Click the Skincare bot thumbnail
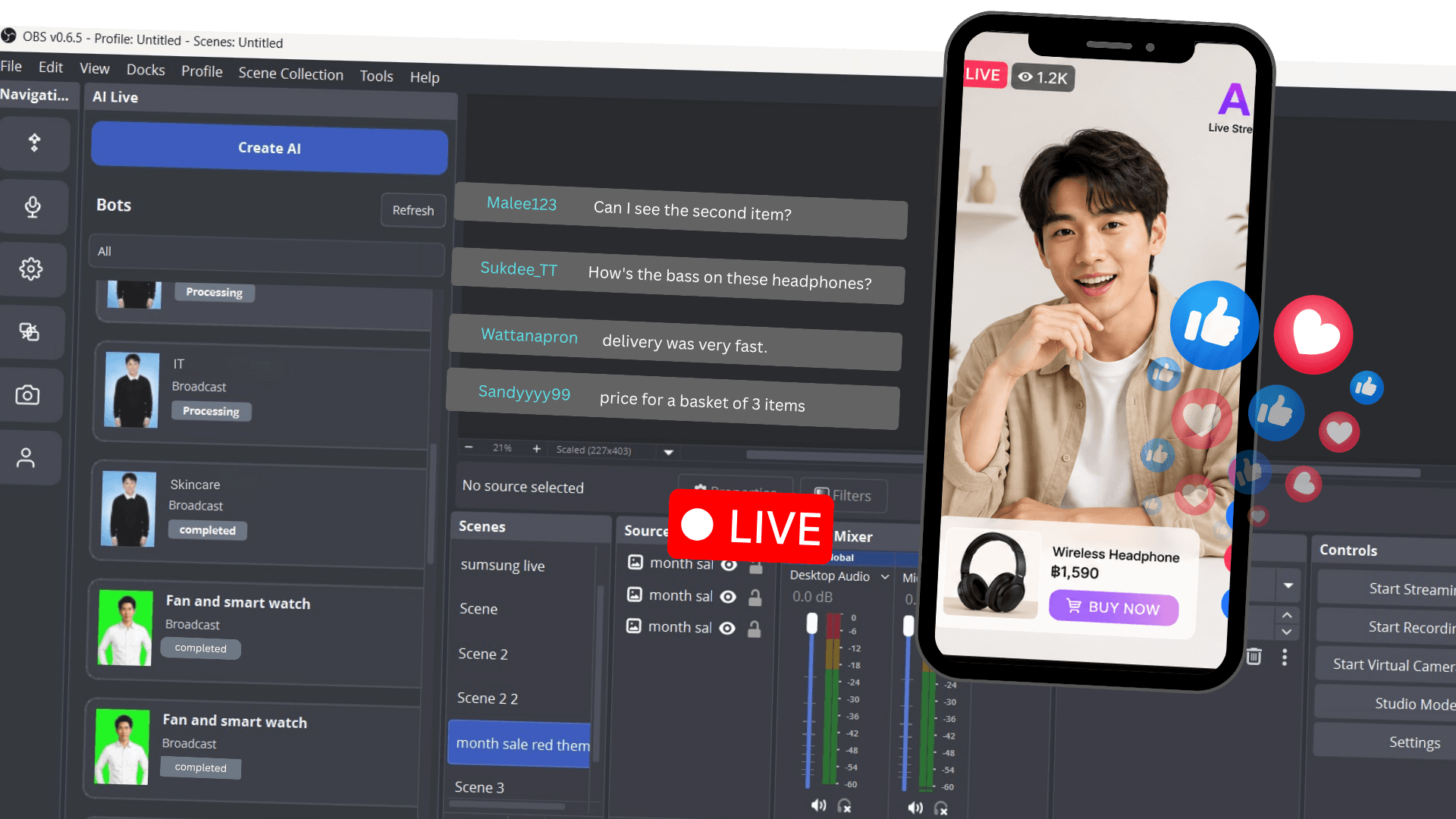Viewport: 1456px width, 819px height. 128,510
